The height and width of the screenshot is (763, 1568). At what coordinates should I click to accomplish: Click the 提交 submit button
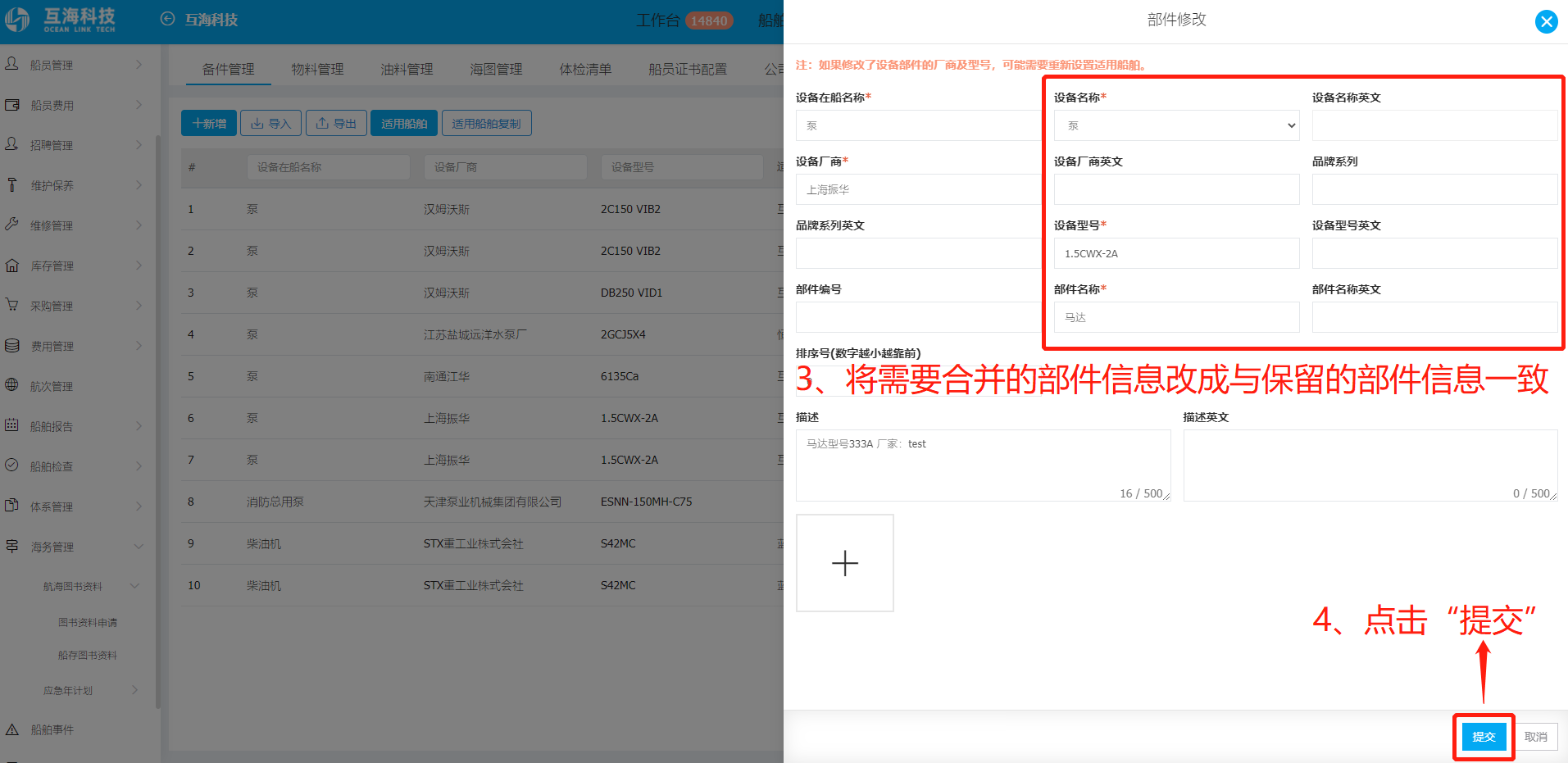tap(1484, 737)
